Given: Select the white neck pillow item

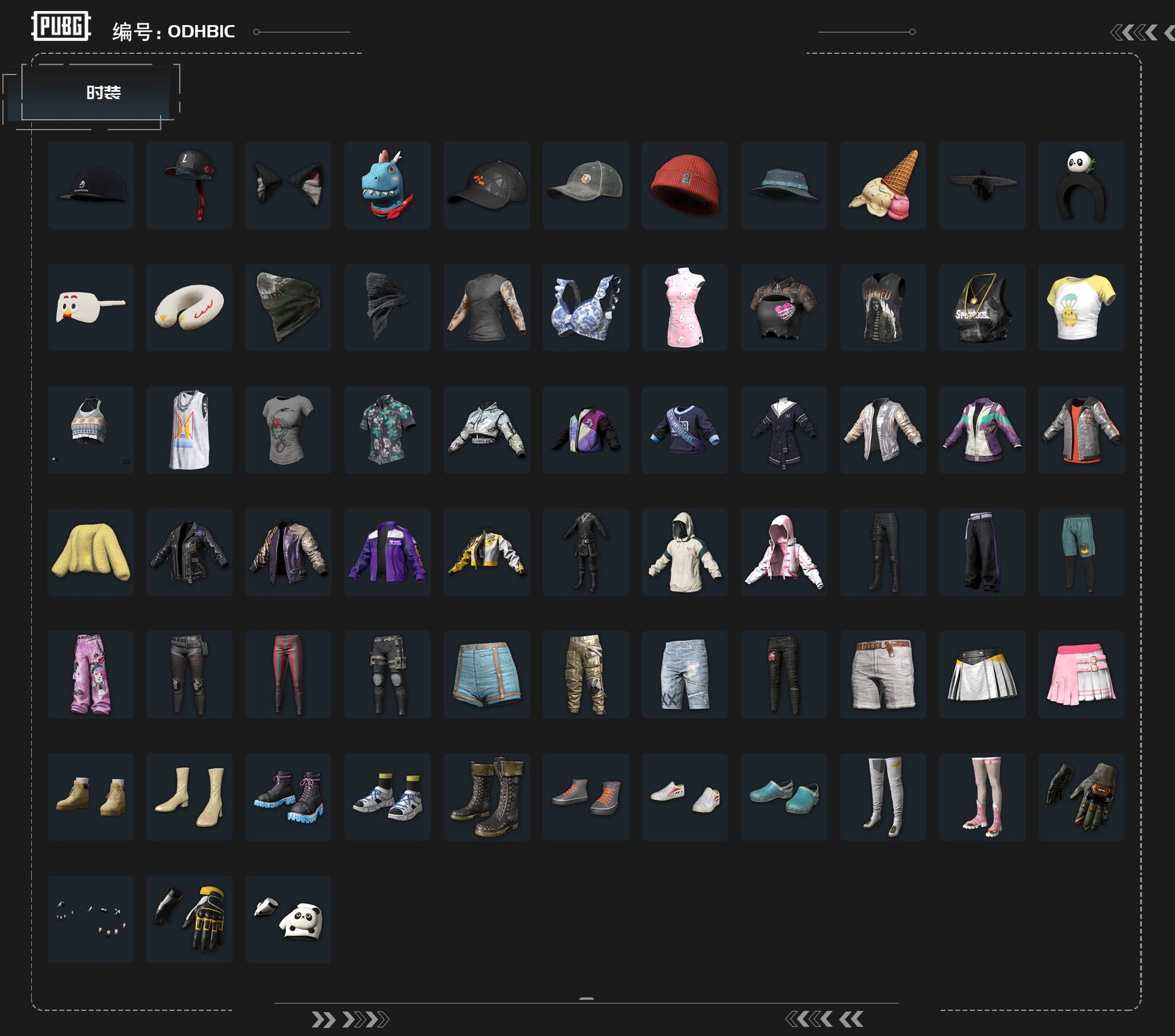Looking at the screenshot, I should 189,307.
